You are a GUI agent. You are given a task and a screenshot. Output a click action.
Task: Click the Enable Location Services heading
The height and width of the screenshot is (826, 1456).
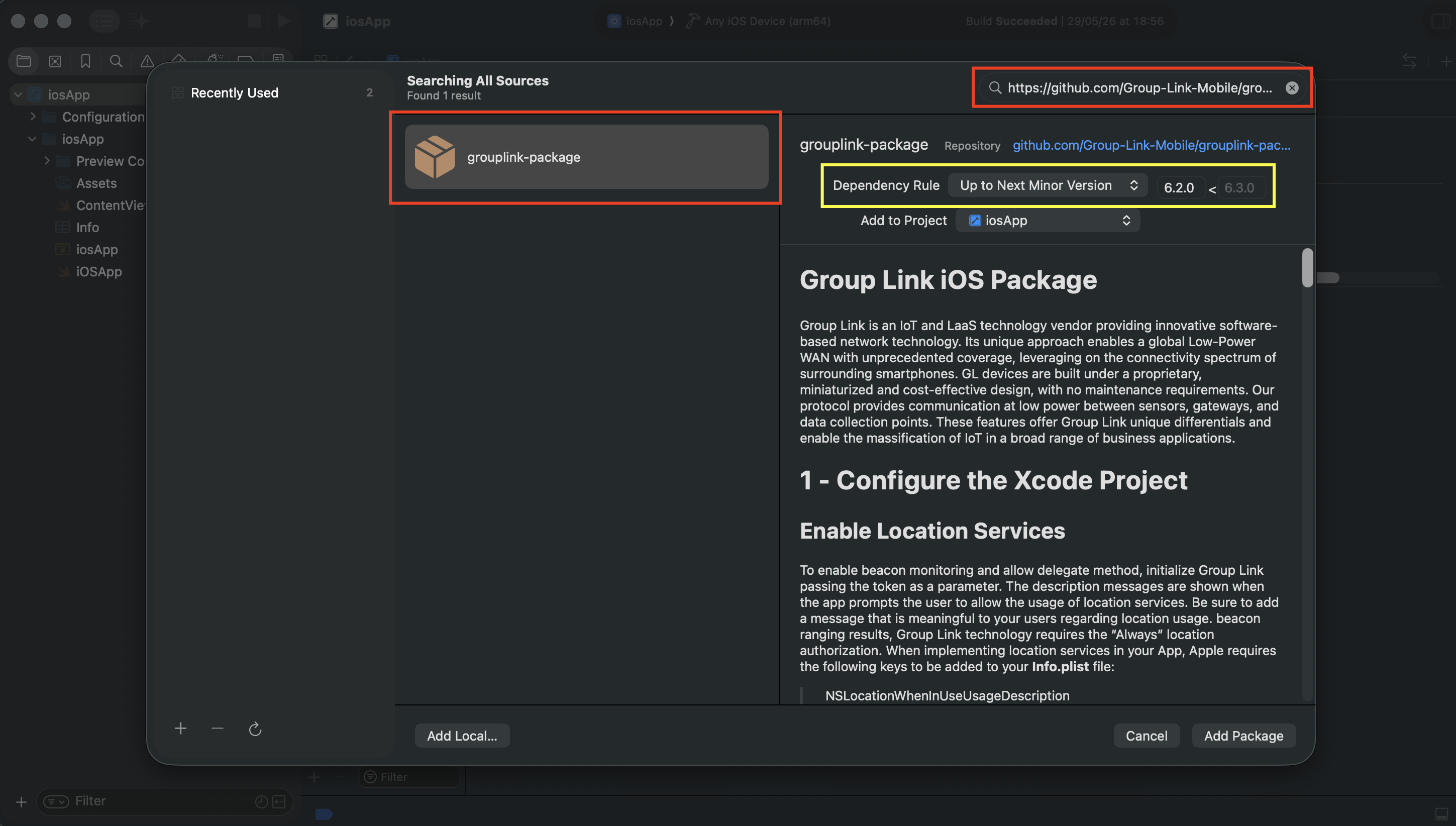coord(932,531)
